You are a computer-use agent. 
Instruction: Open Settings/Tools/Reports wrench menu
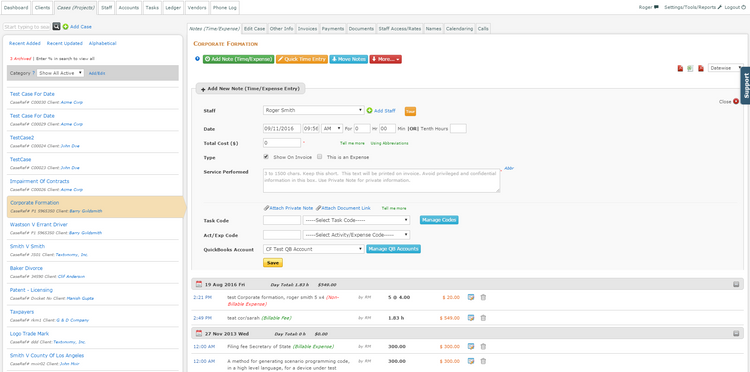tap(693, 7)
